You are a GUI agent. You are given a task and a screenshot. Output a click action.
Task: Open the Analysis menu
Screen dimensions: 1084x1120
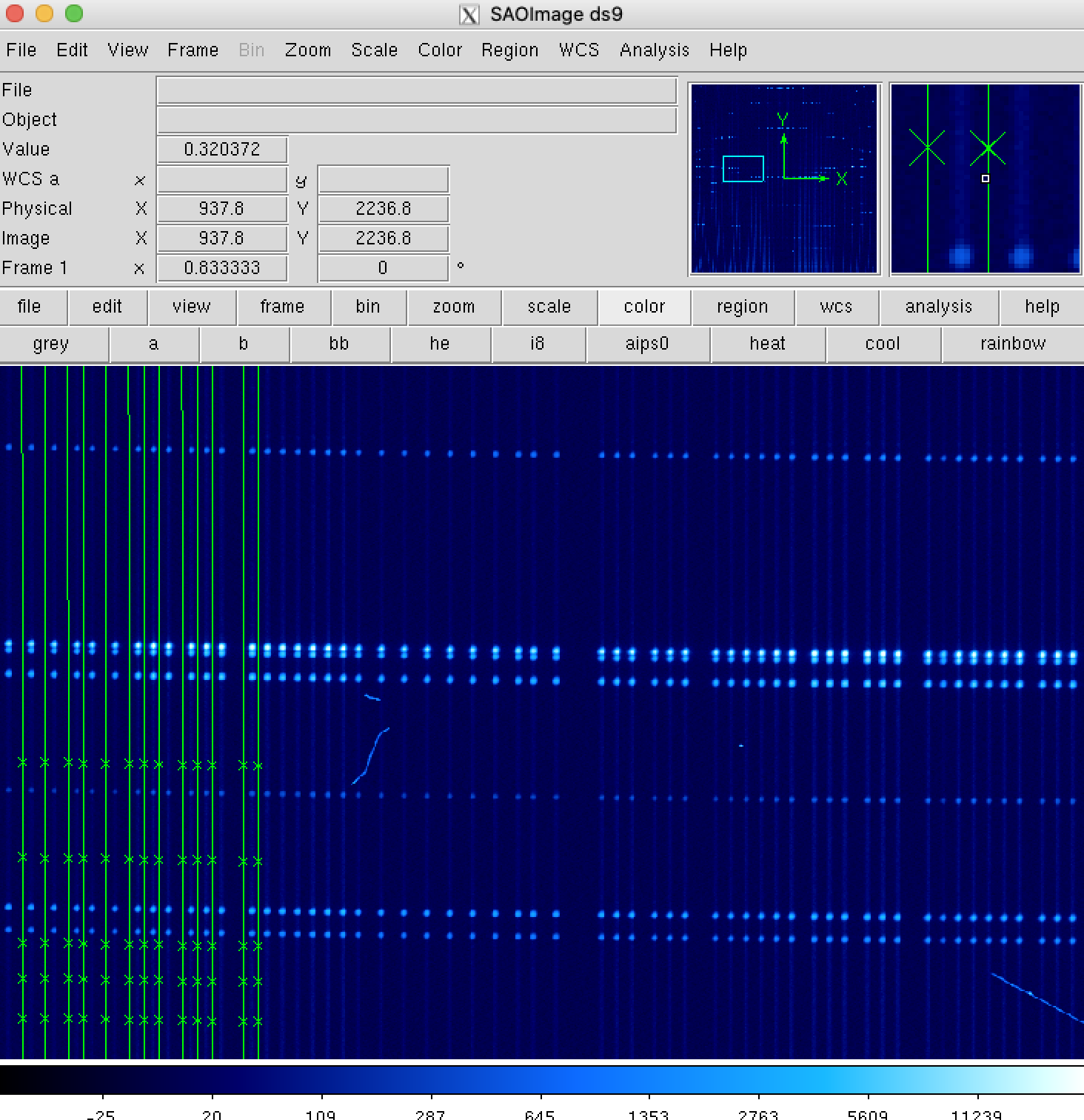[654, 50]
